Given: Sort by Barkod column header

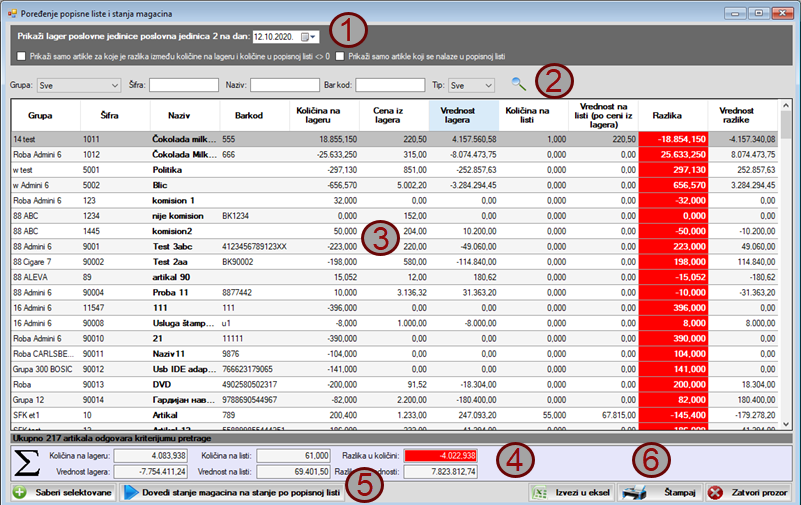Looking at the screenshot, I should tap(255, 115).
